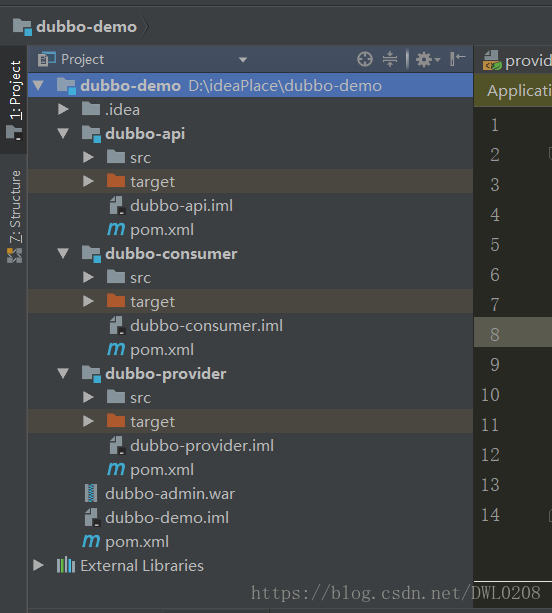The image size is (552, 613).
Task: Click the Maven icon of root pom.xml
Action: [x=91, y=541]
